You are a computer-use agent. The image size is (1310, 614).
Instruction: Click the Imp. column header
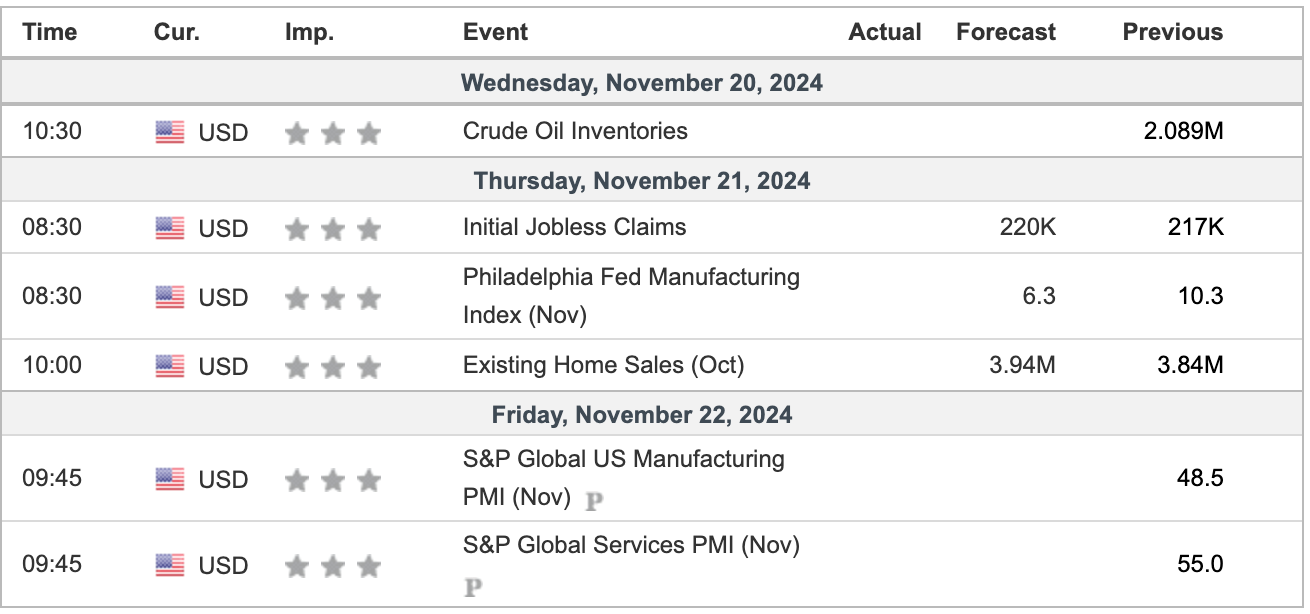[x=309, y=32]
